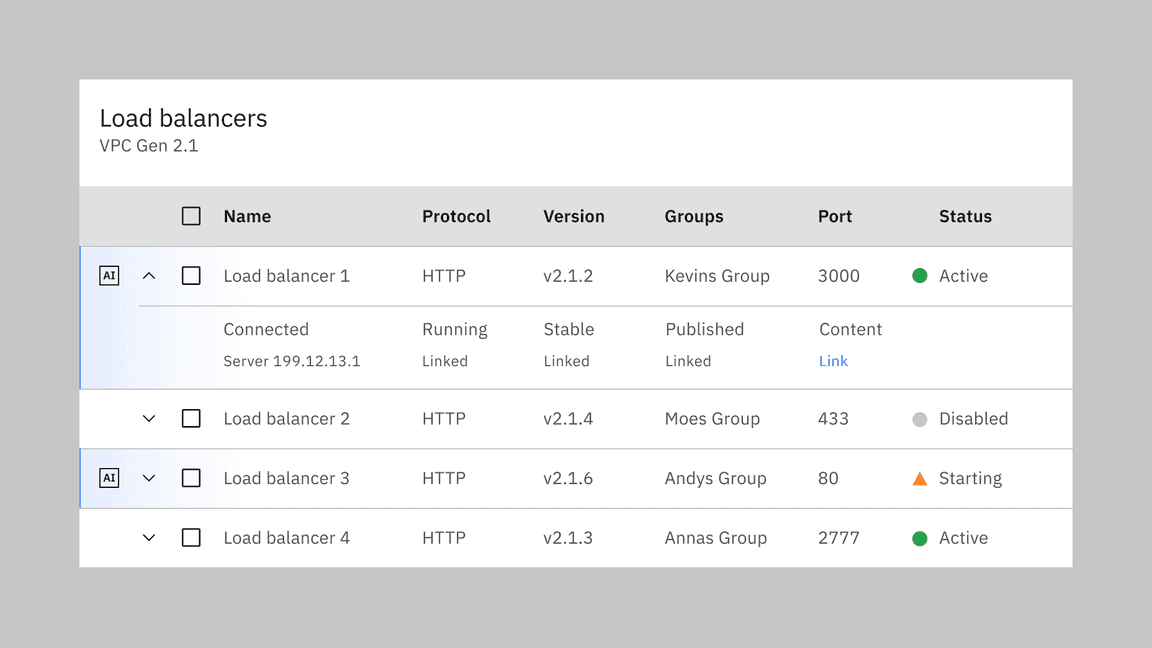Expand the Load balancer 2 row
The image size is (1152, 648).
point(149,419)
